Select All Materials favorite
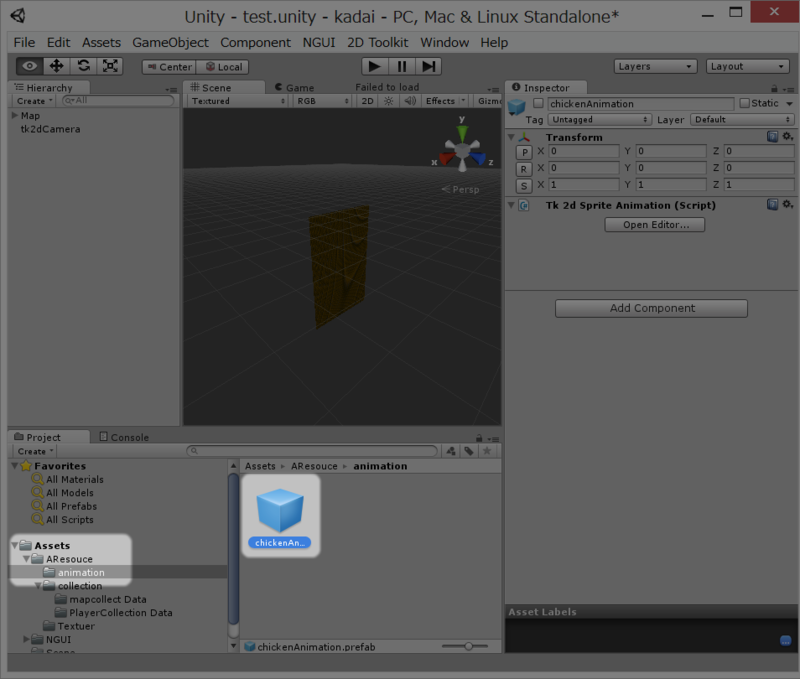The image size is (800, 679). tap(74, 480)
